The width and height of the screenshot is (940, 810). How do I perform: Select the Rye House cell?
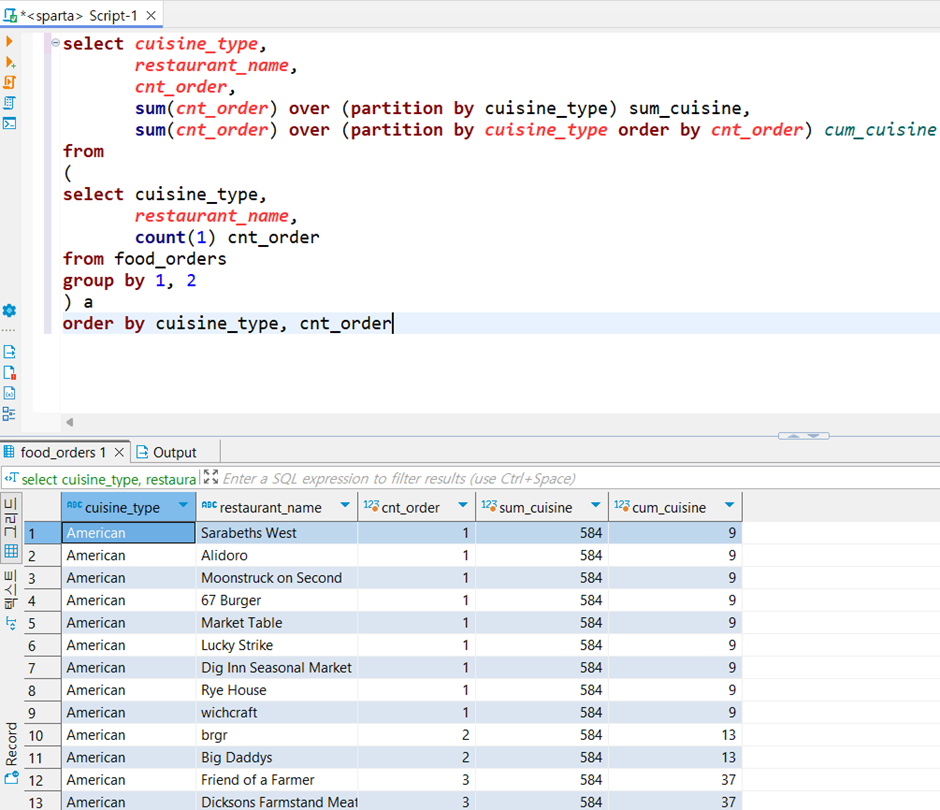click(x=276, y=690)
